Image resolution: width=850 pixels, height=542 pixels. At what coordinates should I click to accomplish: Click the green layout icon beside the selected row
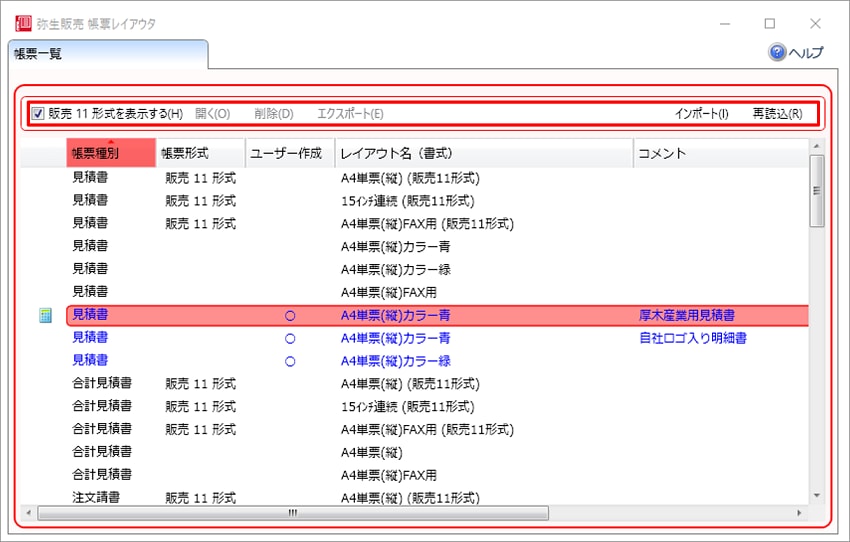(x=45, y=315)
